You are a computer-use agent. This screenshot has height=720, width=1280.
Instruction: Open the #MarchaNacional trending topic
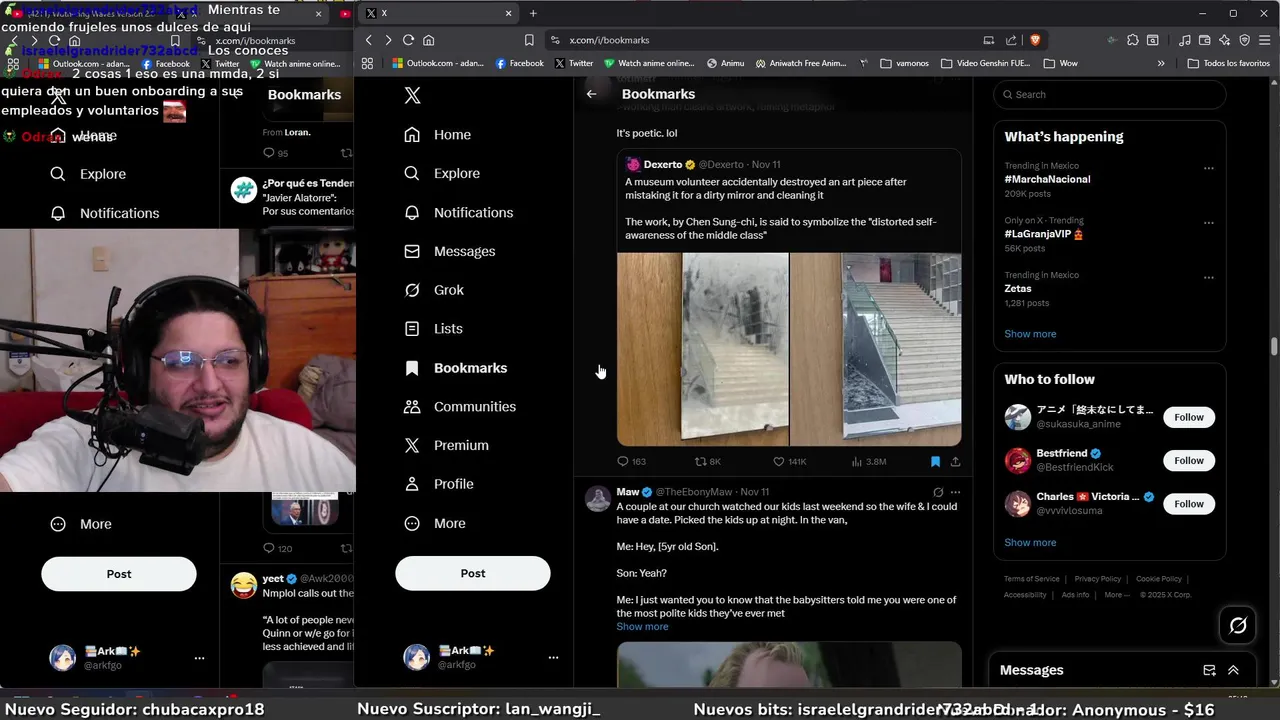(1047, 179)
